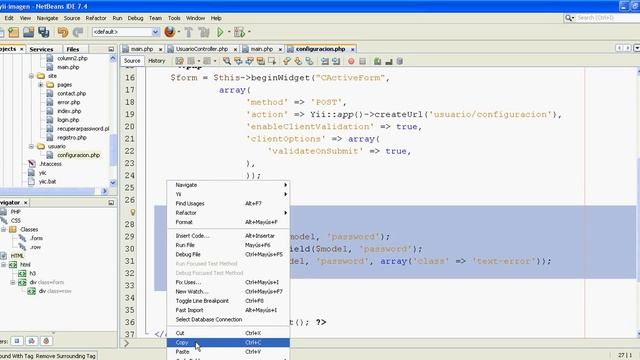Click the Open Project toolbar icon
The width and height of the screenshot is (640, 360).
tap(29, 32)
